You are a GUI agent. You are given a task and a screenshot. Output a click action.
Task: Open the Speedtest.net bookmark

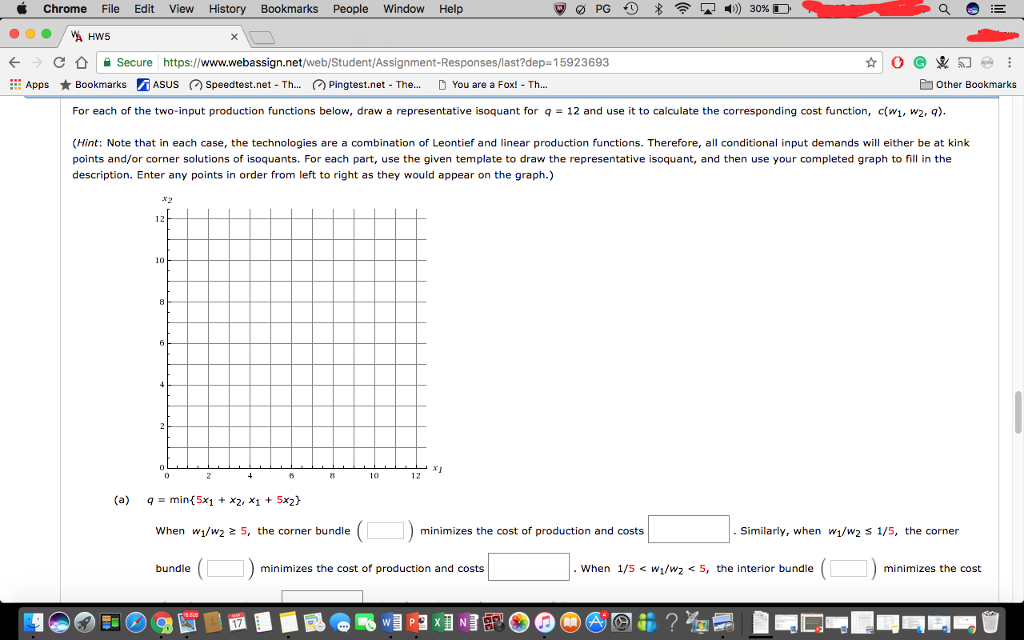pyautogui.click(x=245, y=84)
